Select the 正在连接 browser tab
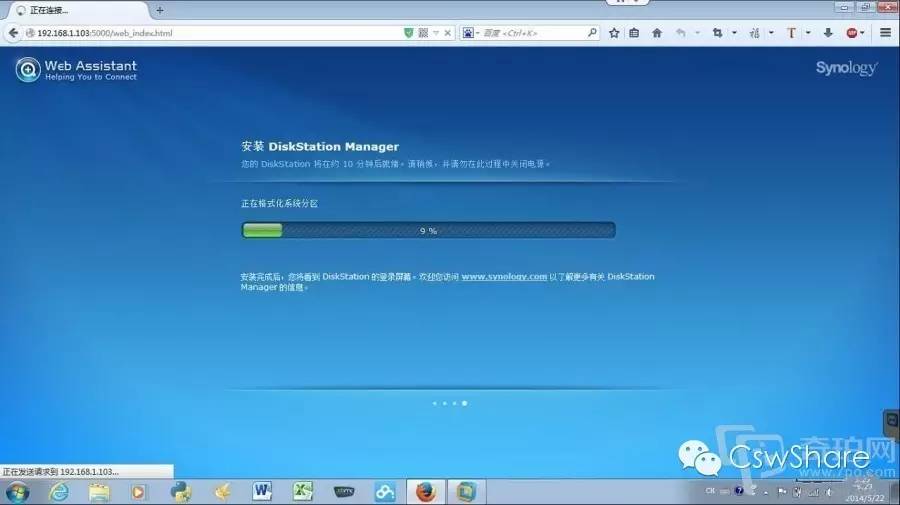 coord(80,10)
